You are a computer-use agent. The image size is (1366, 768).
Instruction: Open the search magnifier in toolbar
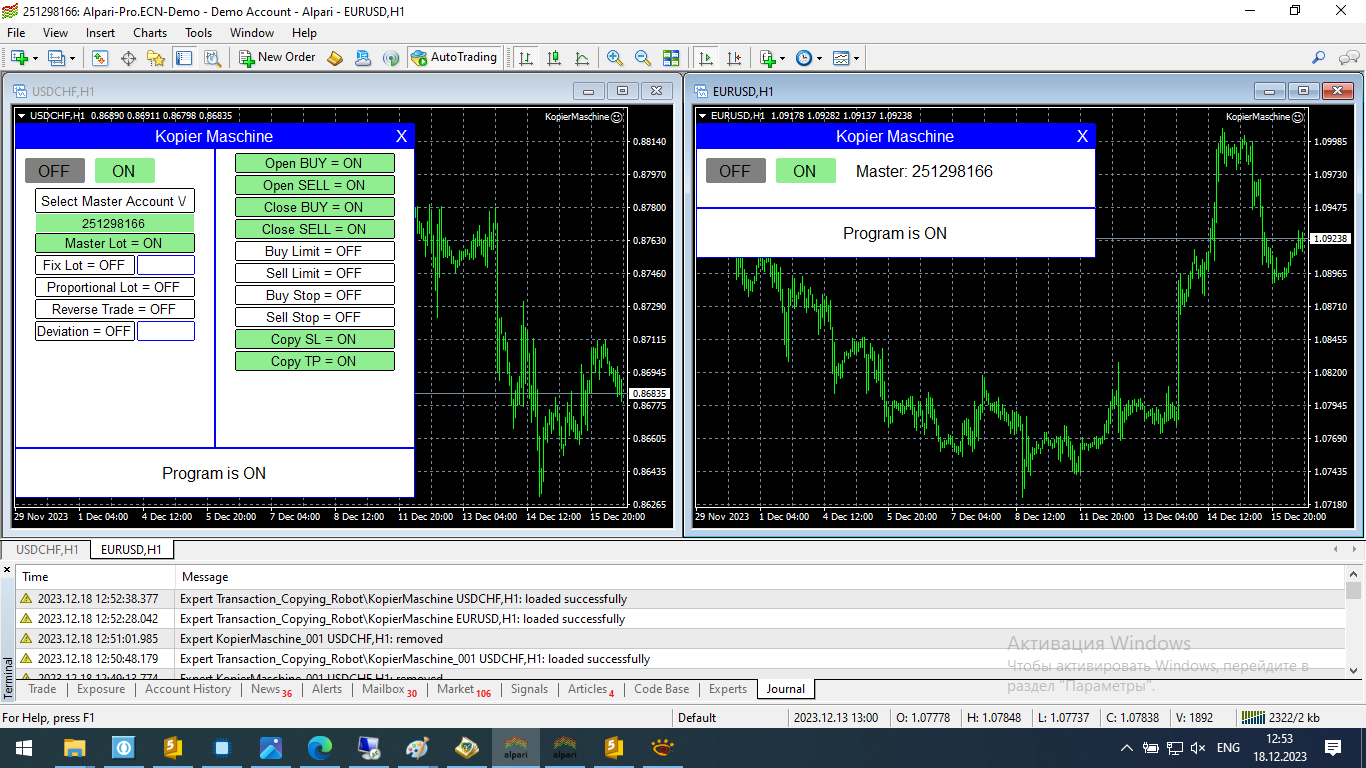tap(1319, 58)
